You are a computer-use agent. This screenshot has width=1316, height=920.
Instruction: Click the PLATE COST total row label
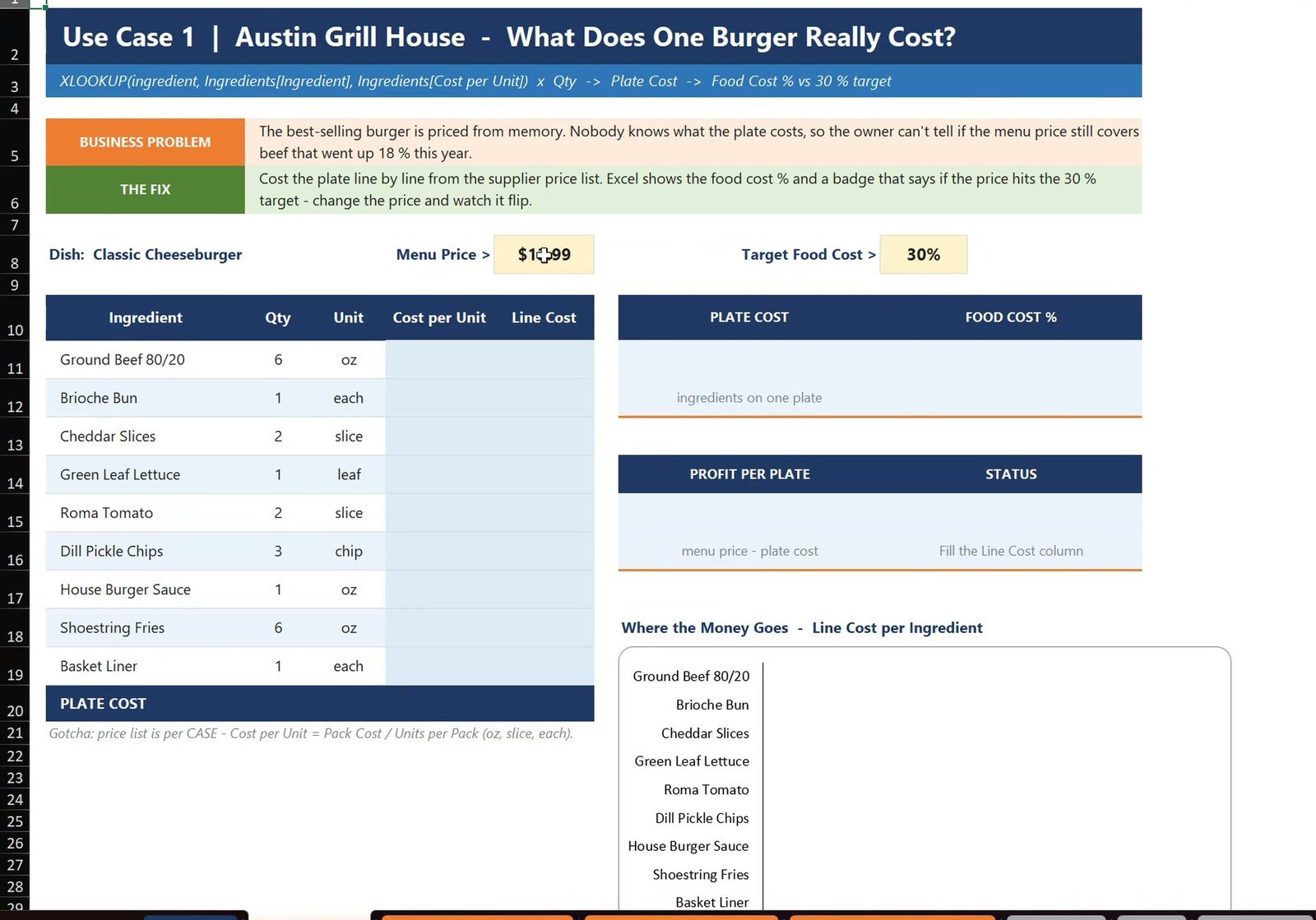tap(103, 704)
